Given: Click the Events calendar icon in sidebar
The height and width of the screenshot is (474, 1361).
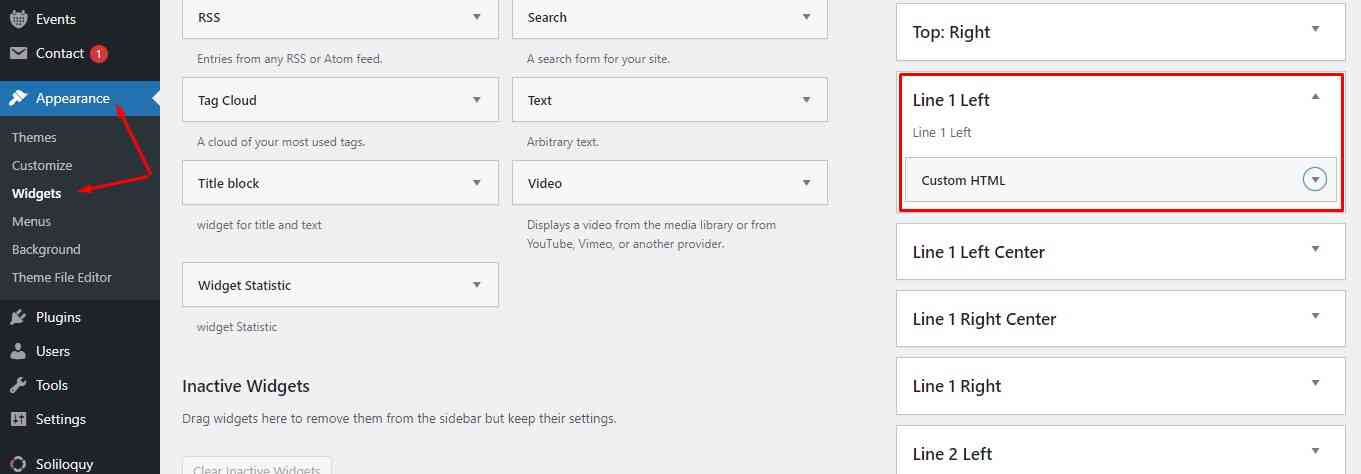Looking at the screenshot, I should click(x=18, y=19).
